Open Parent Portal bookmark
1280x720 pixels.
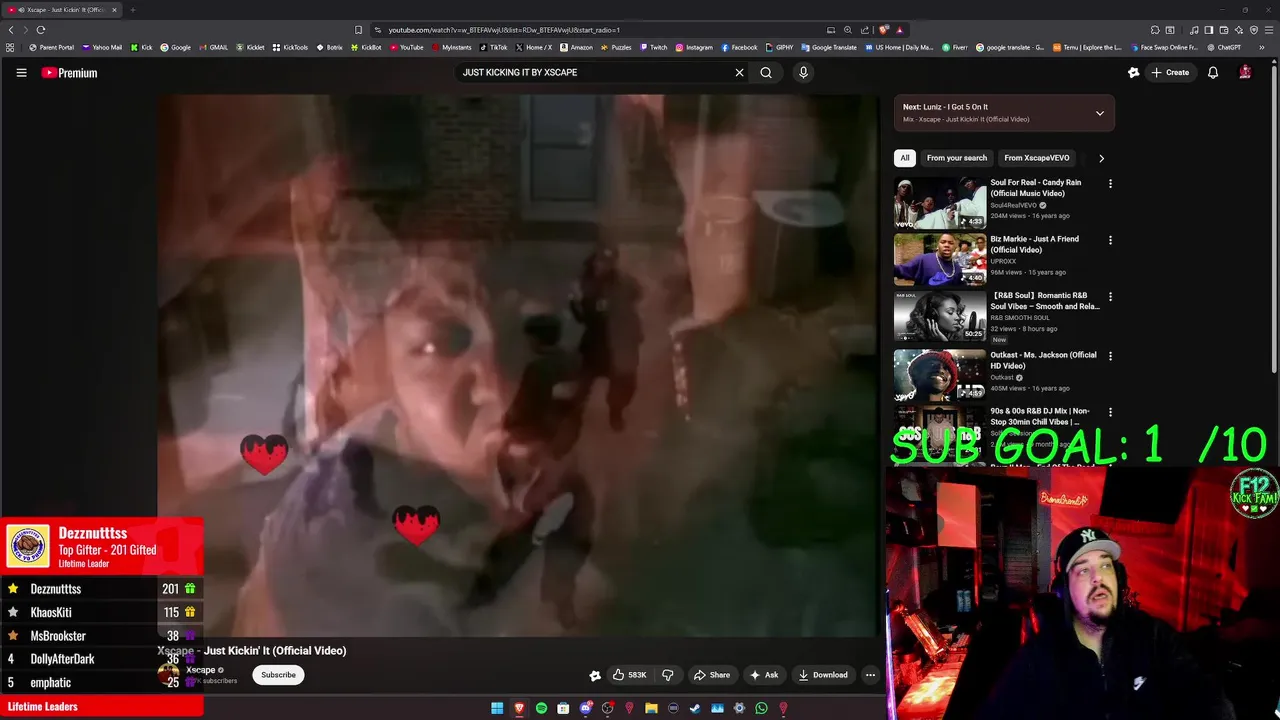coord(52,47)
